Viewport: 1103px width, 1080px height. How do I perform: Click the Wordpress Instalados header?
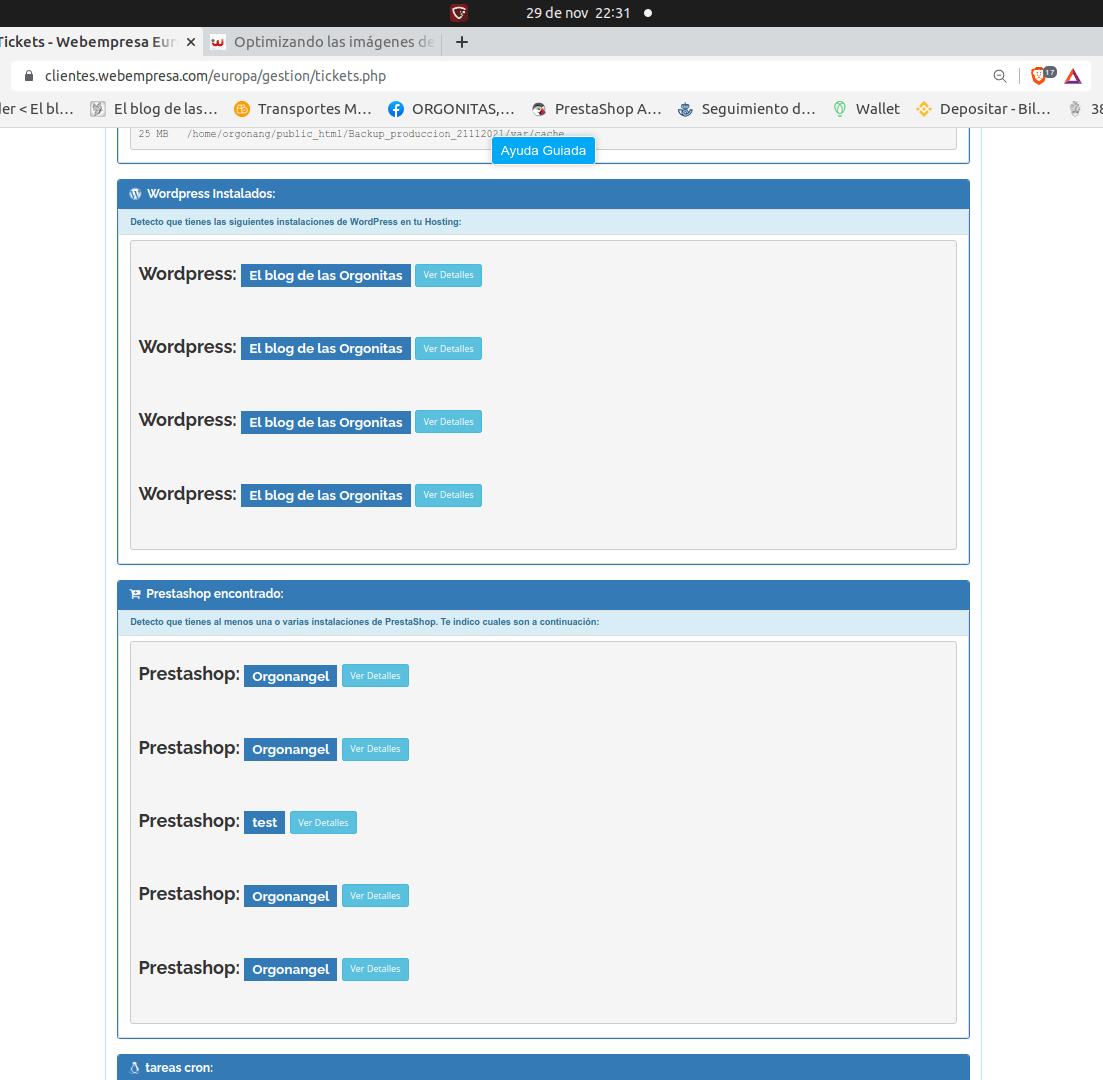[x=543, y=194]
